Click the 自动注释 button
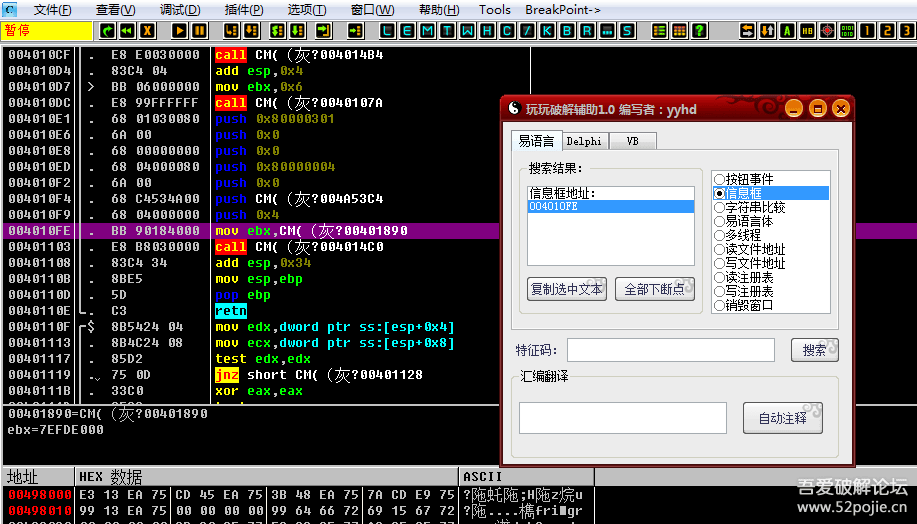This screenshot has height=524, width=917. click(782, 418)
